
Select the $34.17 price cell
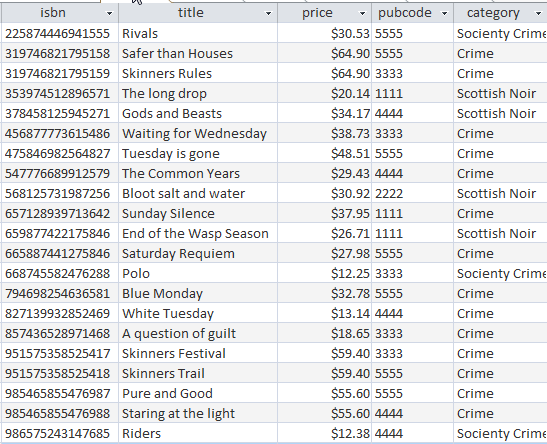point(324,113)
